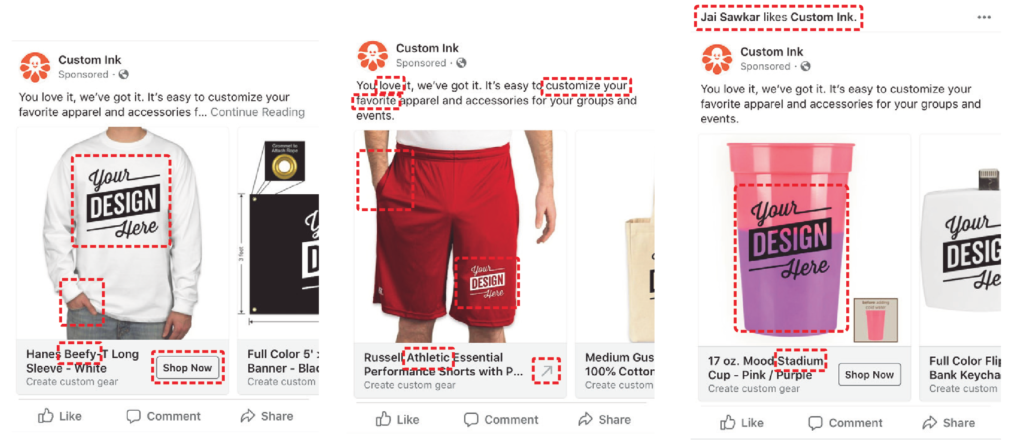Select the white long sleeve shirt image
1024x448 pixels.
[x=123, y=234]
